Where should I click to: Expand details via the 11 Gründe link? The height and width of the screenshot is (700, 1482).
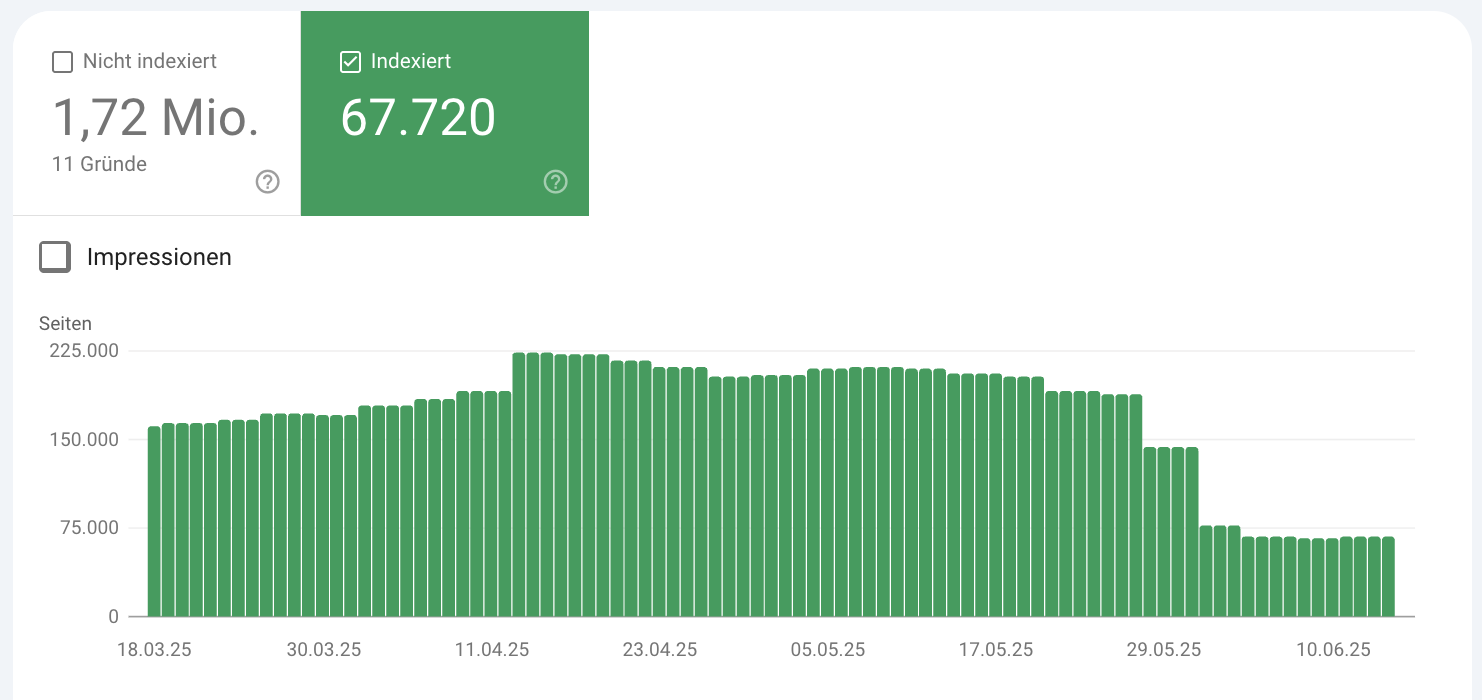point(99,163)
